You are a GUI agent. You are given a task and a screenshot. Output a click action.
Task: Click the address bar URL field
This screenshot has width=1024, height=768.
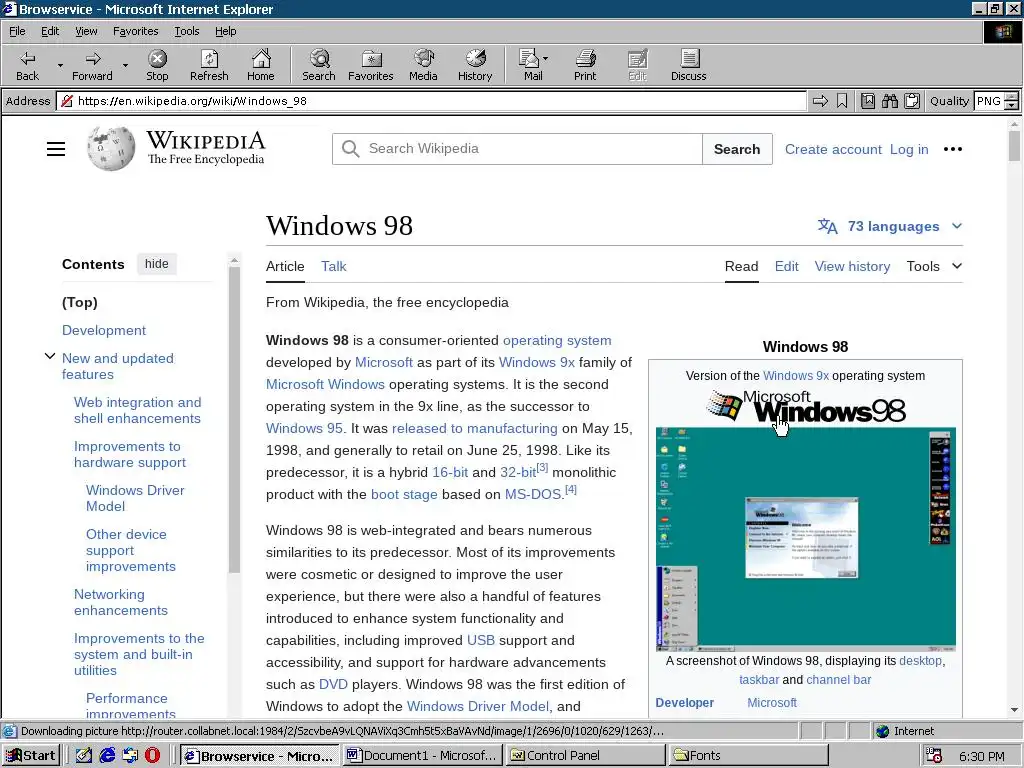(431, 101)
